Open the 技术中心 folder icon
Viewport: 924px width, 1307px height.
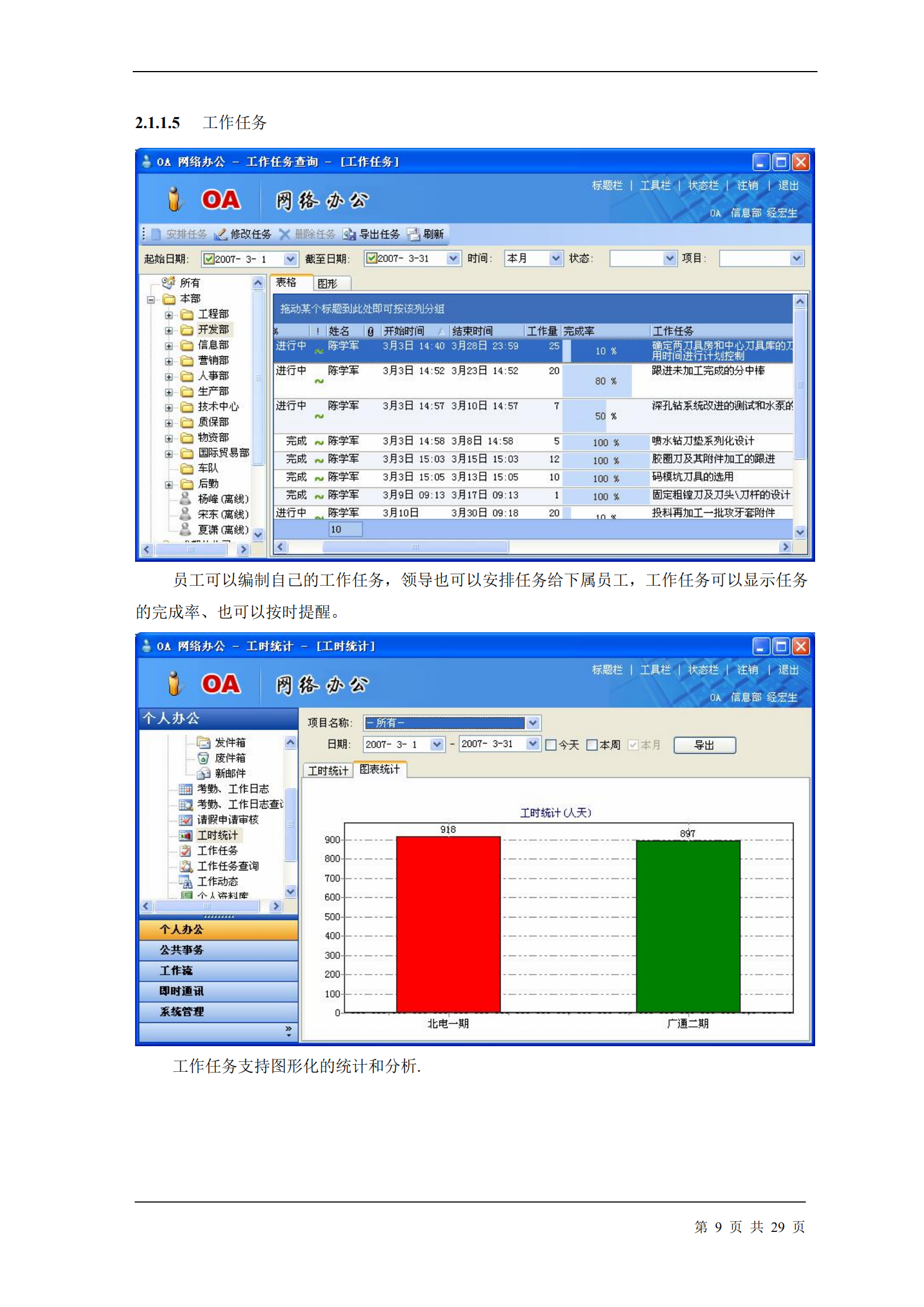point(186,407)
